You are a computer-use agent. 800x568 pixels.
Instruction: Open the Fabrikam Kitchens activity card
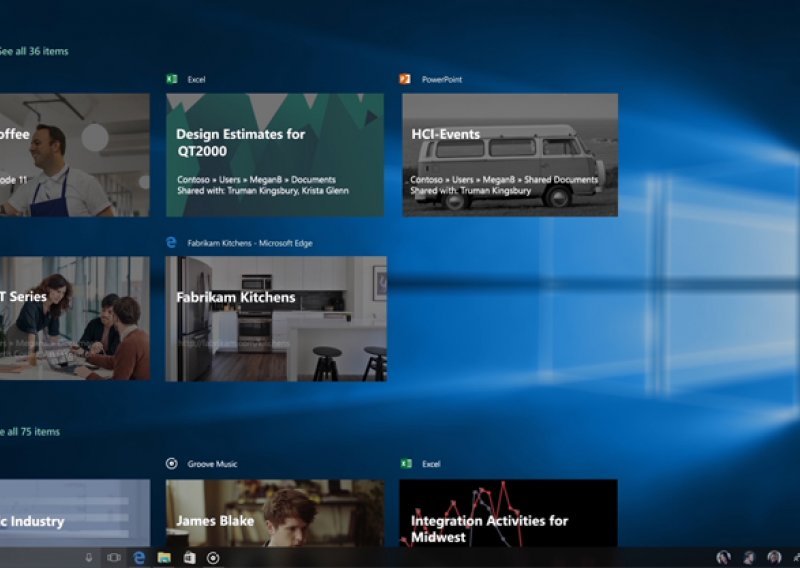coord(276,319)
